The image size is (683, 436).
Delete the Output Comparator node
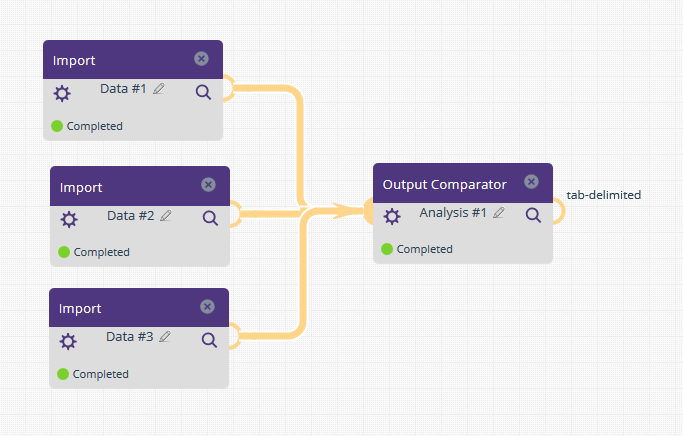(531, 182)
